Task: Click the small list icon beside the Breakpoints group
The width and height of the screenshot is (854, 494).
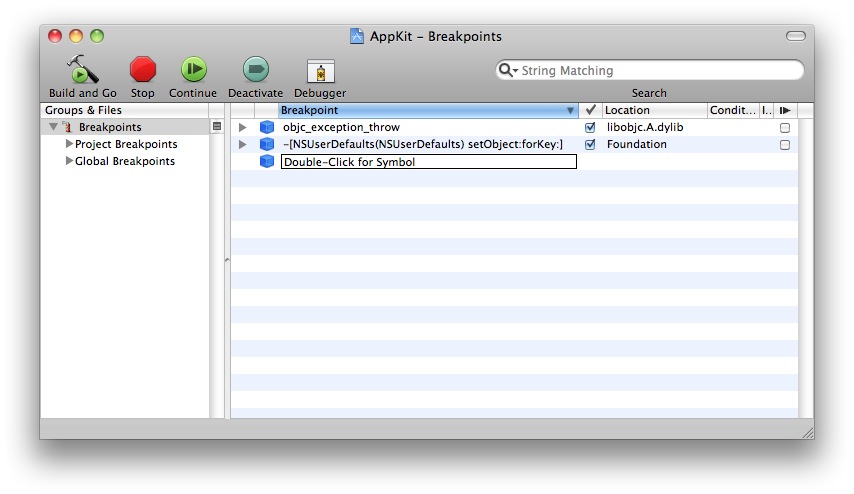Action: click(x=217, y=126)
